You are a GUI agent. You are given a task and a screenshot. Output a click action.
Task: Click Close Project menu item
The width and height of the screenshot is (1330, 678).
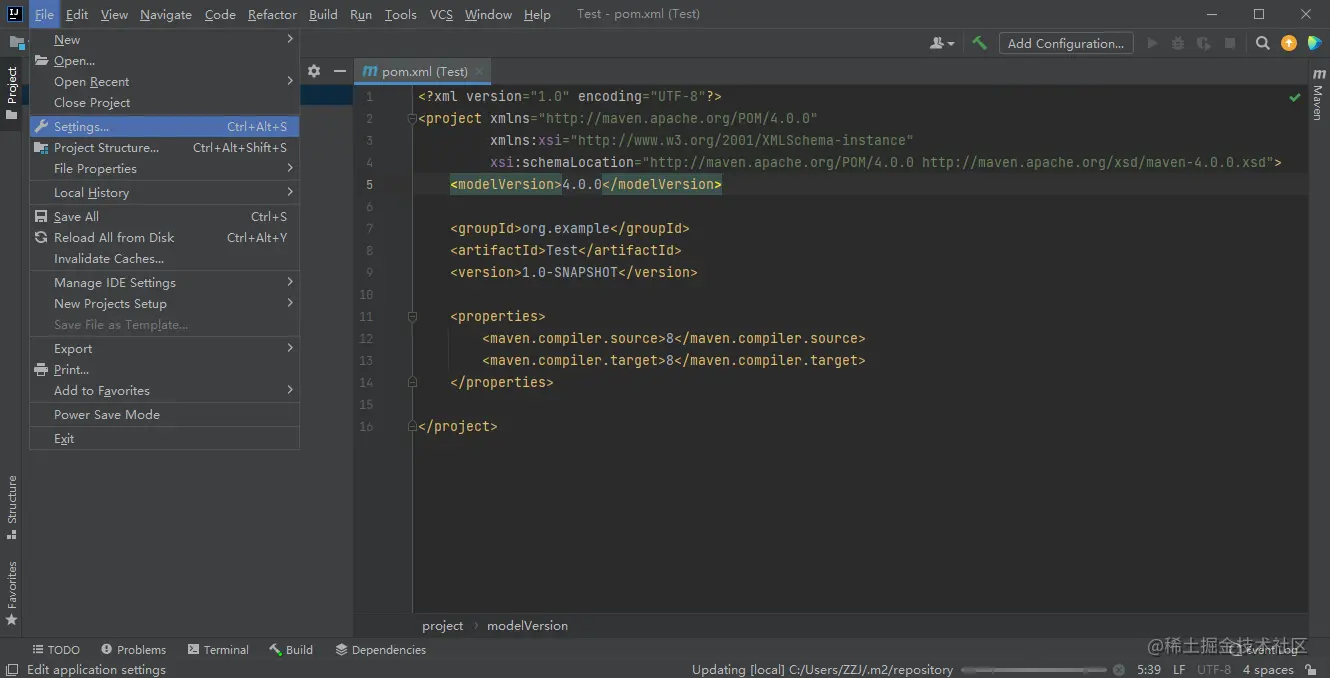pyautogui.click(x=165, y=103)
